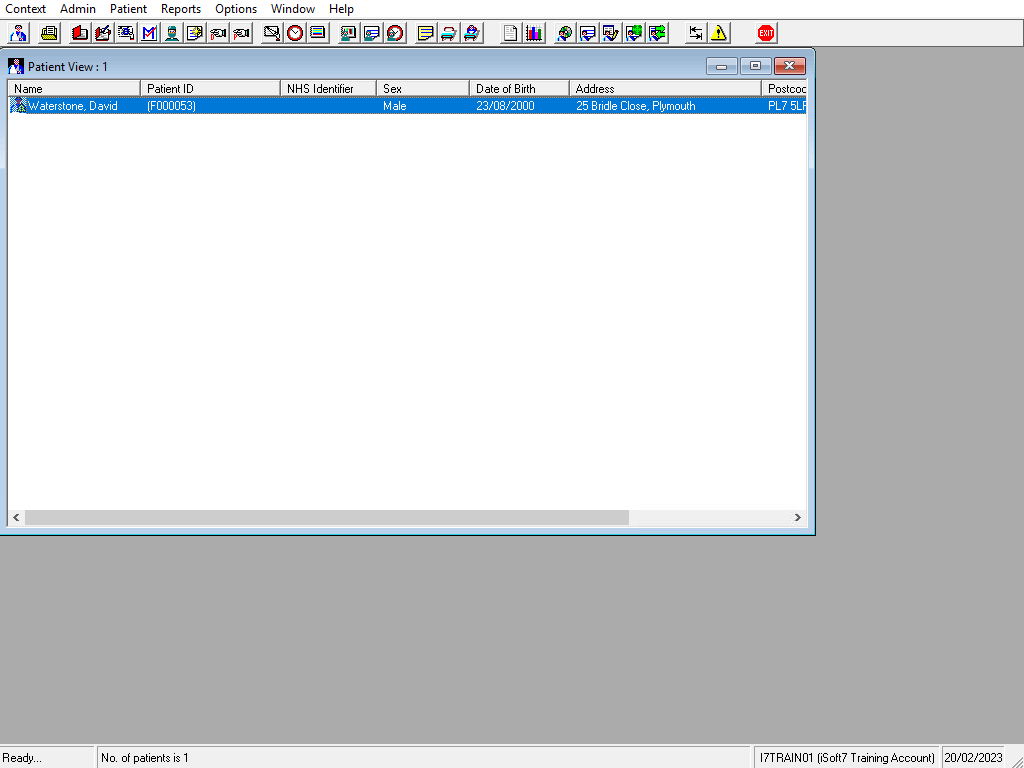This screenshot has height=768, width=1024.
Task: Click the horizontal scrollbar left arrow
Action: 16,517
